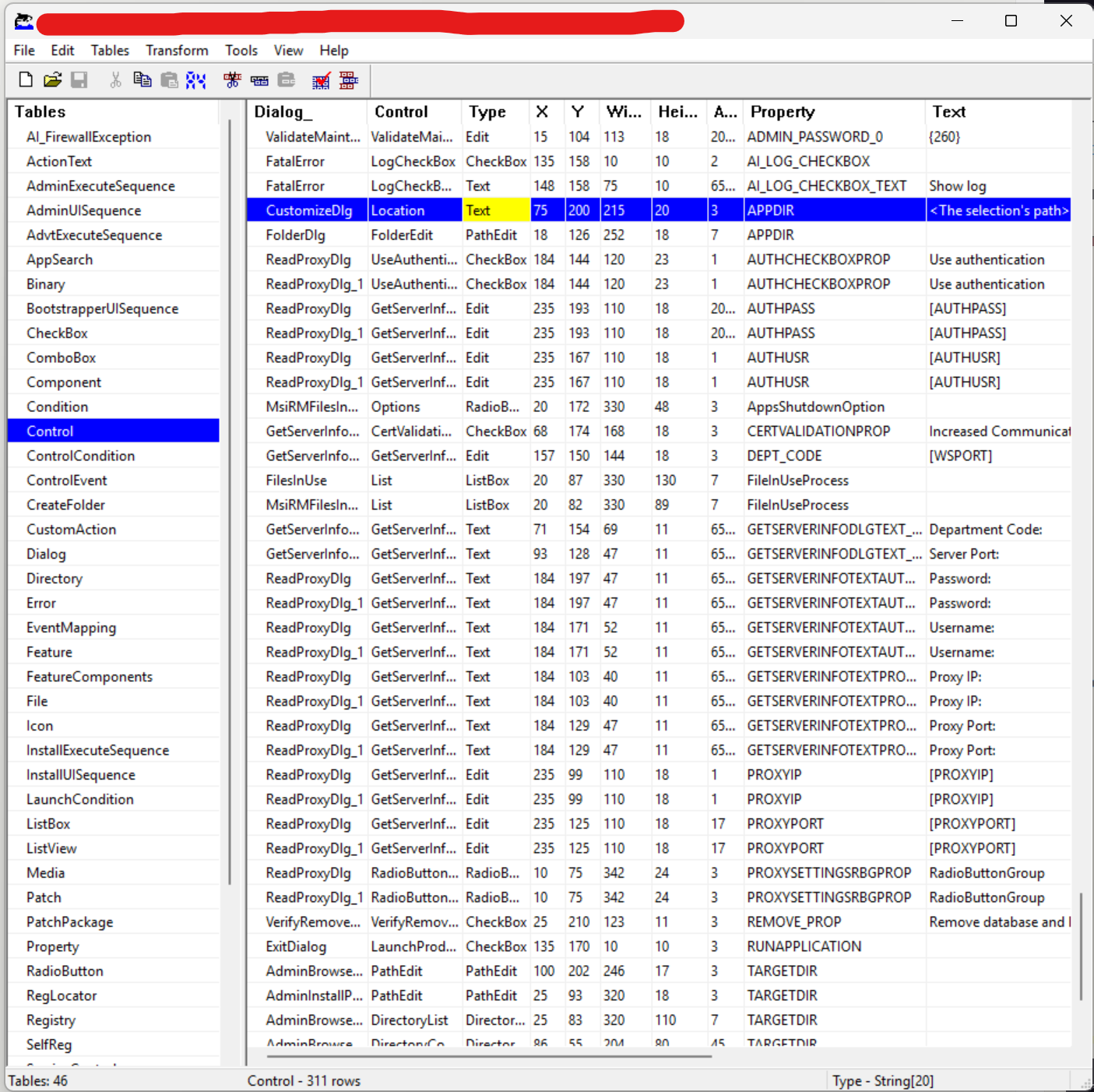The width and height of the screenshot is (1094, 1092).
Task: Open the Transform menu
Action: point(177,51)
